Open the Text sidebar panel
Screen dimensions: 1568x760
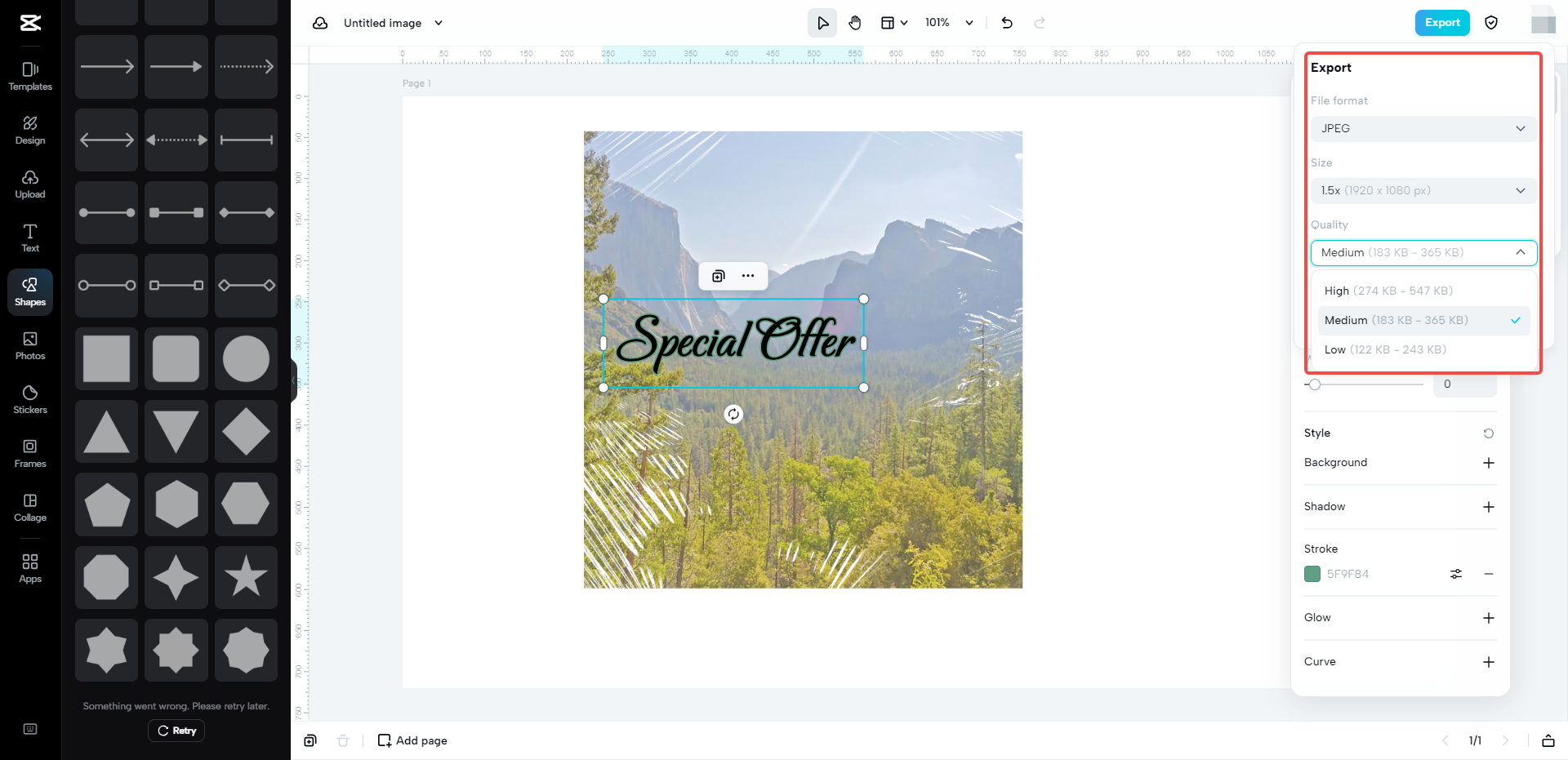point(30,238)
